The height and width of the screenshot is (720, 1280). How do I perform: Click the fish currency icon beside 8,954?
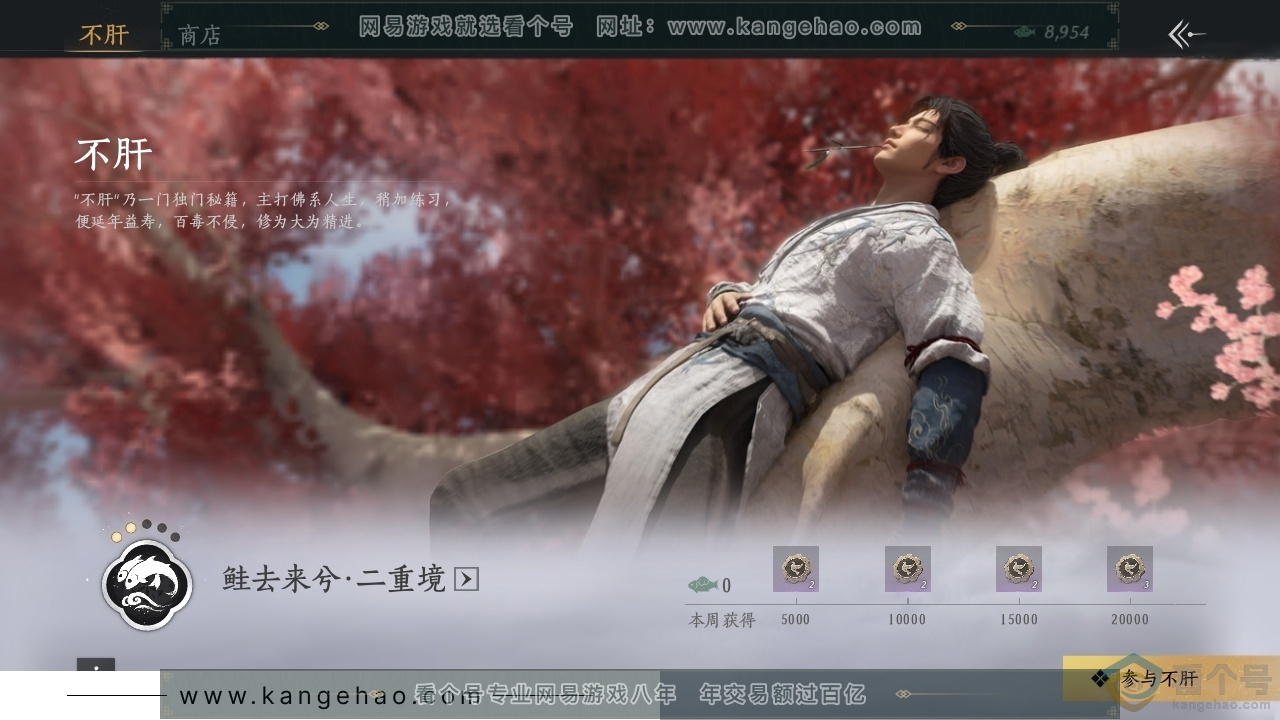1024,32
